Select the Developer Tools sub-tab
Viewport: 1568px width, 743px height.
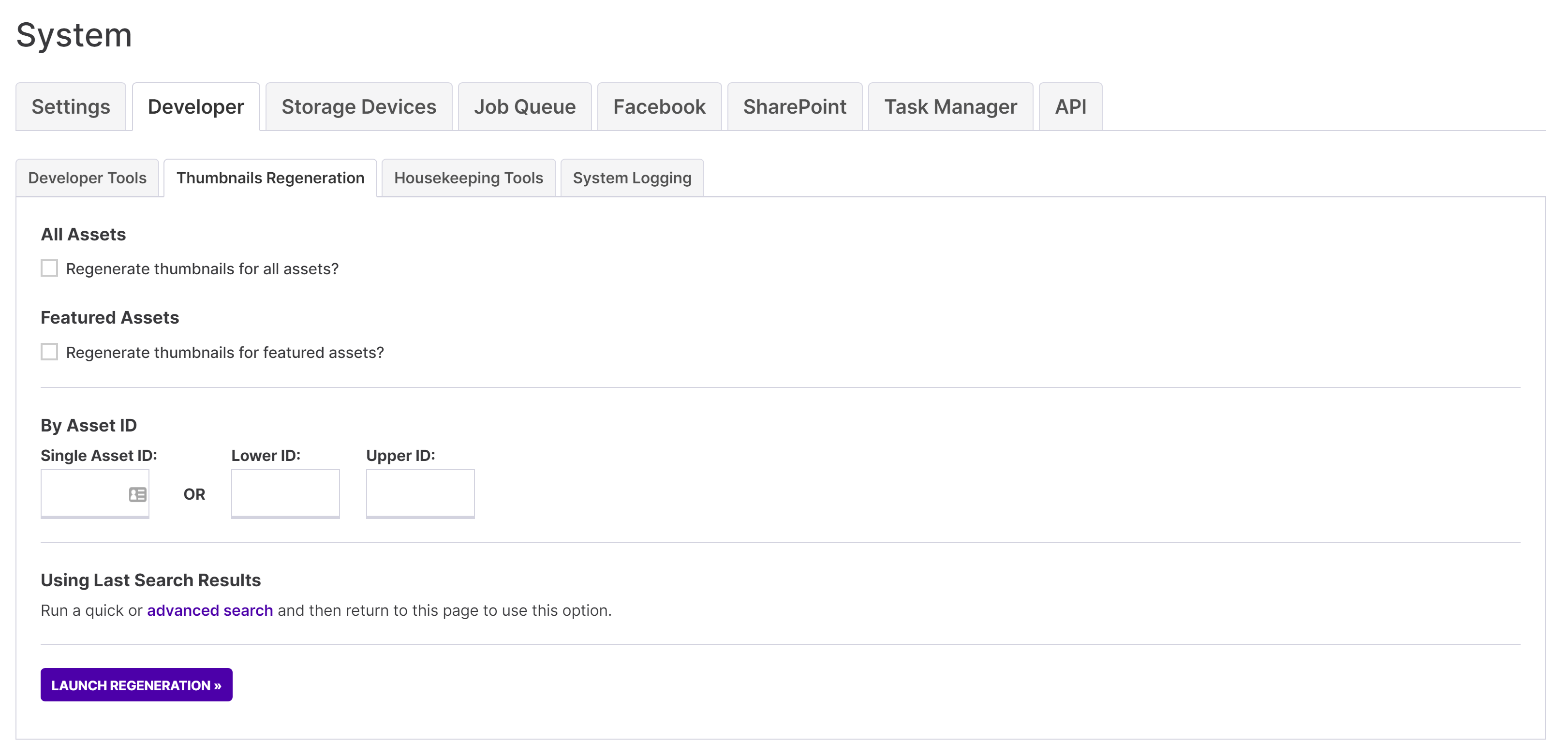coord(88,178)
